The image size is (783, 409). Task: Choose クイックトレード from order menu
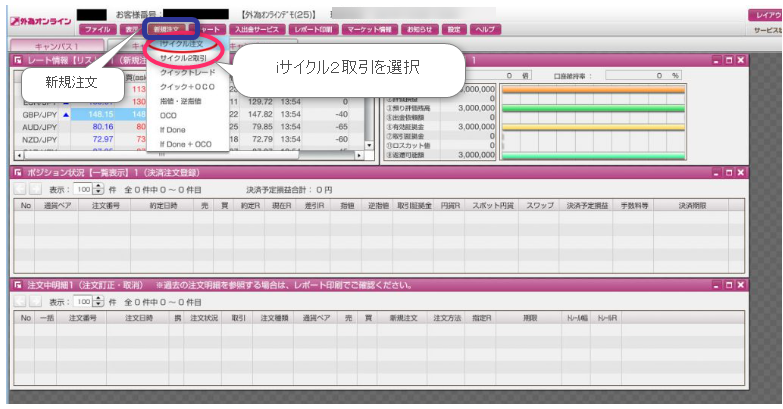point(187,73)
